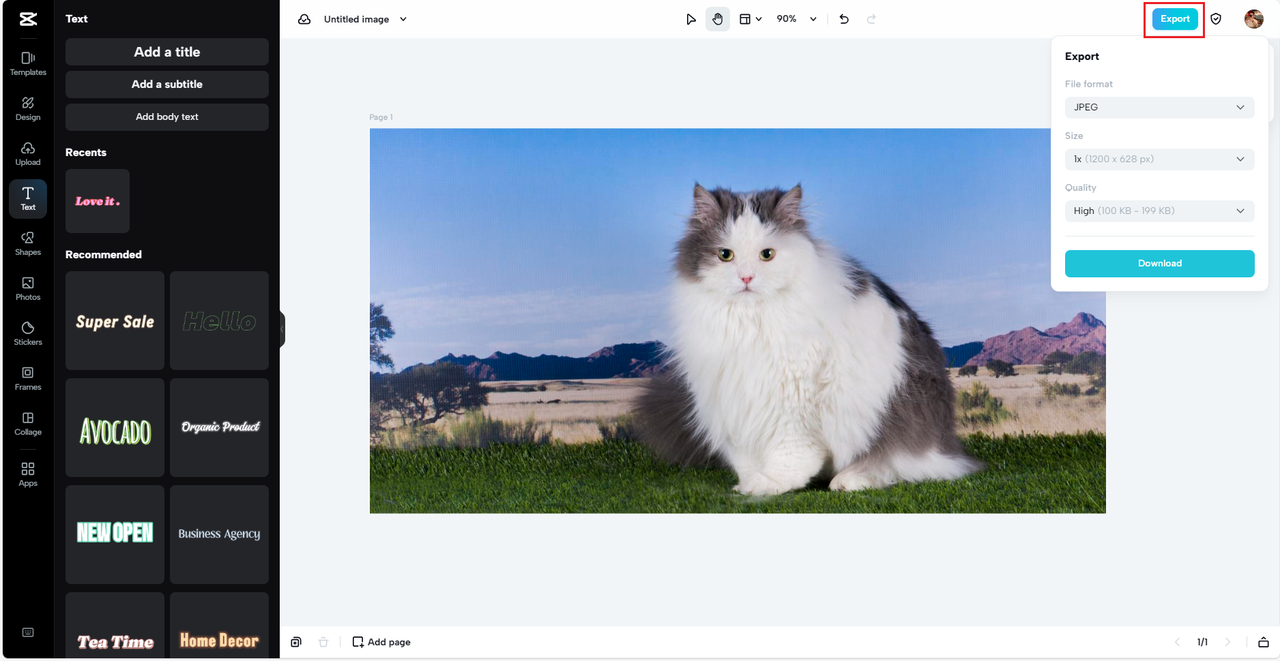The width and height of the screenshot is (1280, 661).
Task: Choose the Business Agency text preset
Action: (219, 534)
